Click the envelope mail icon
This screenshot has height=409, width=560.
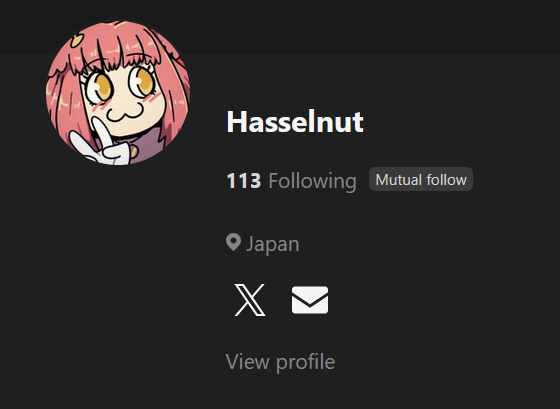pyautogui.click(x=310, y=300)
